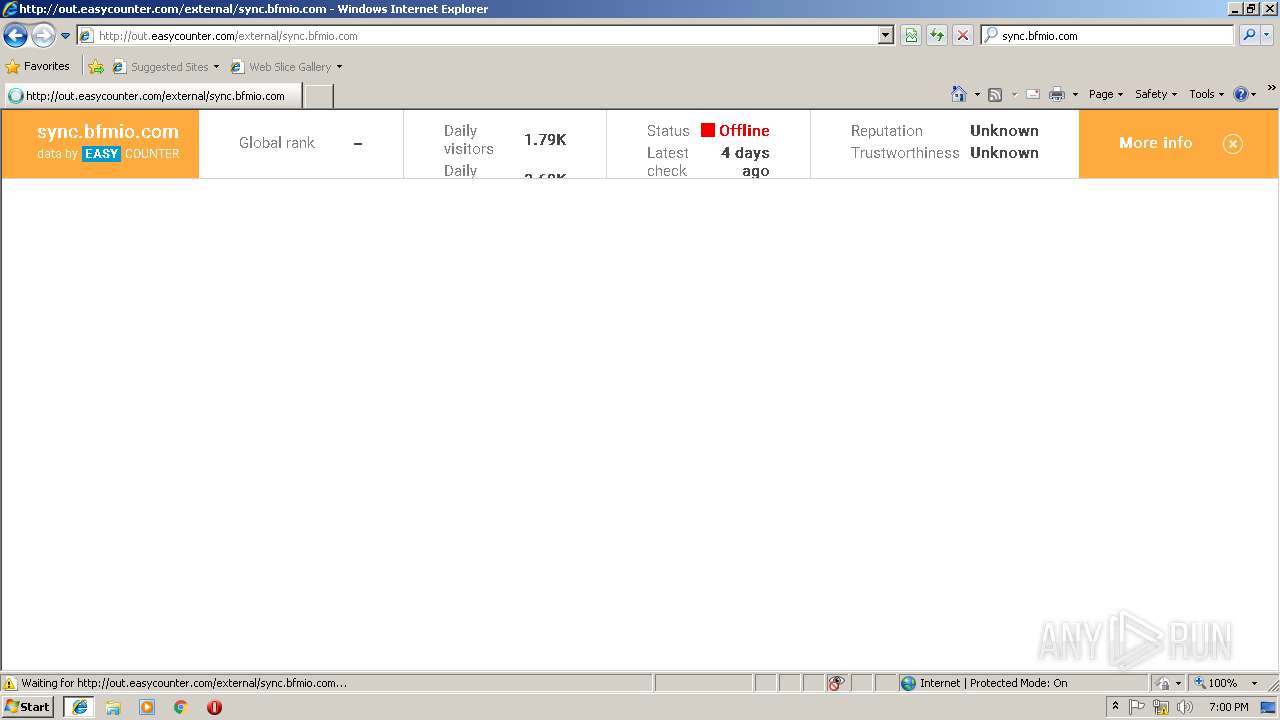Click the red Opera-style taskbar icon
Image resolution: width=1280 pixels, height=720 pixels.
[x=214, y=707]
